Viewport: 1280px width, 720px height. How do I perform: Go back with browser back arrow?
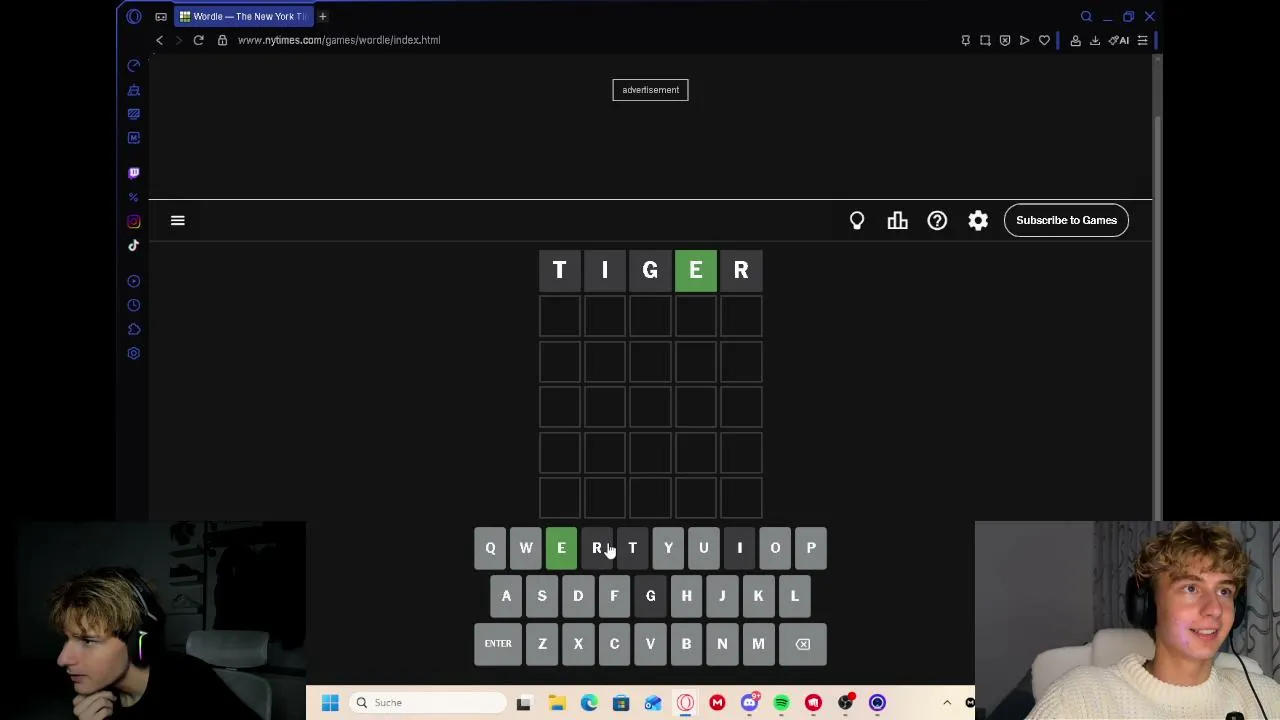point(159,40)
